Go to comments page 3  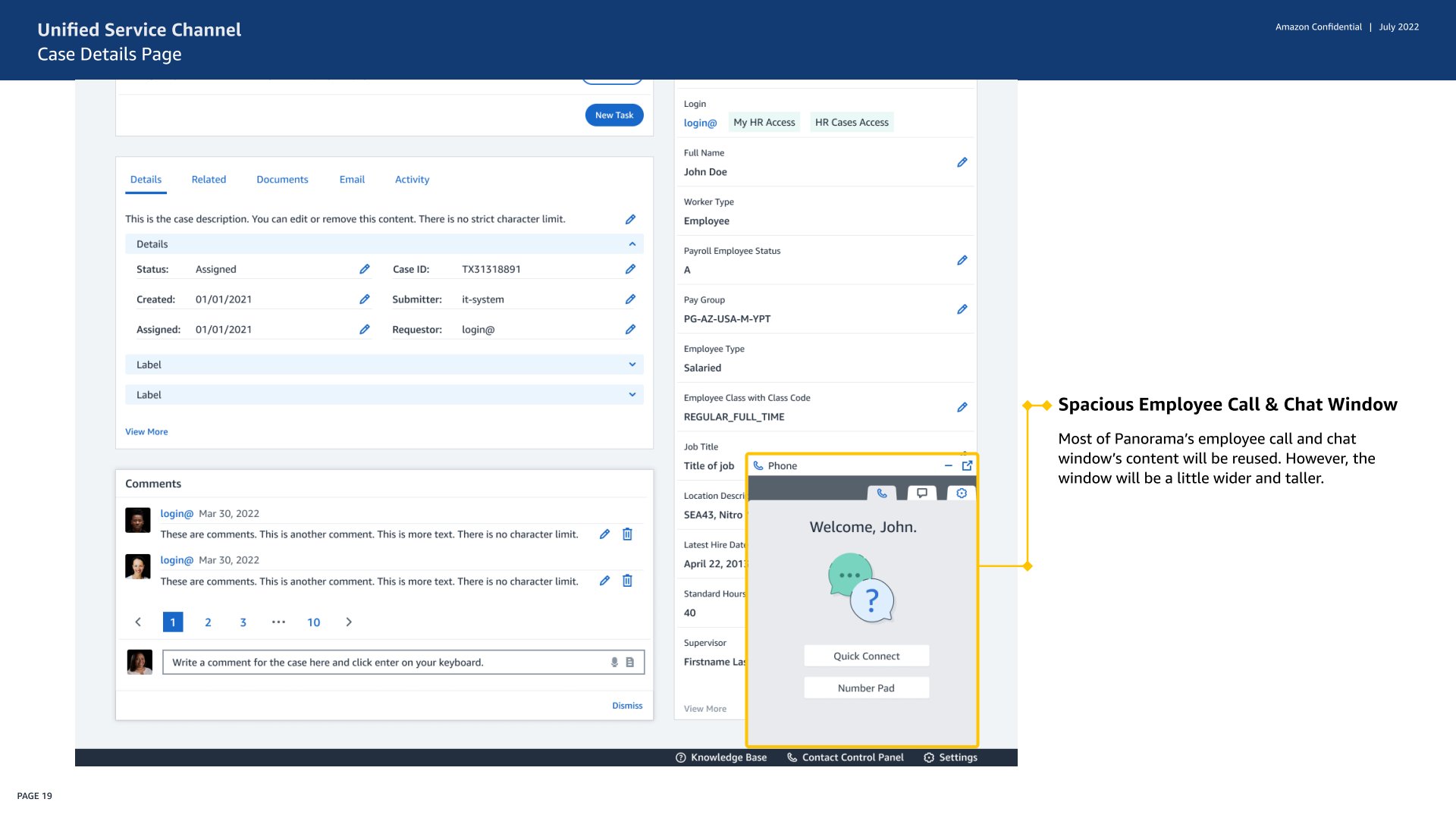[x=243, y=622]
